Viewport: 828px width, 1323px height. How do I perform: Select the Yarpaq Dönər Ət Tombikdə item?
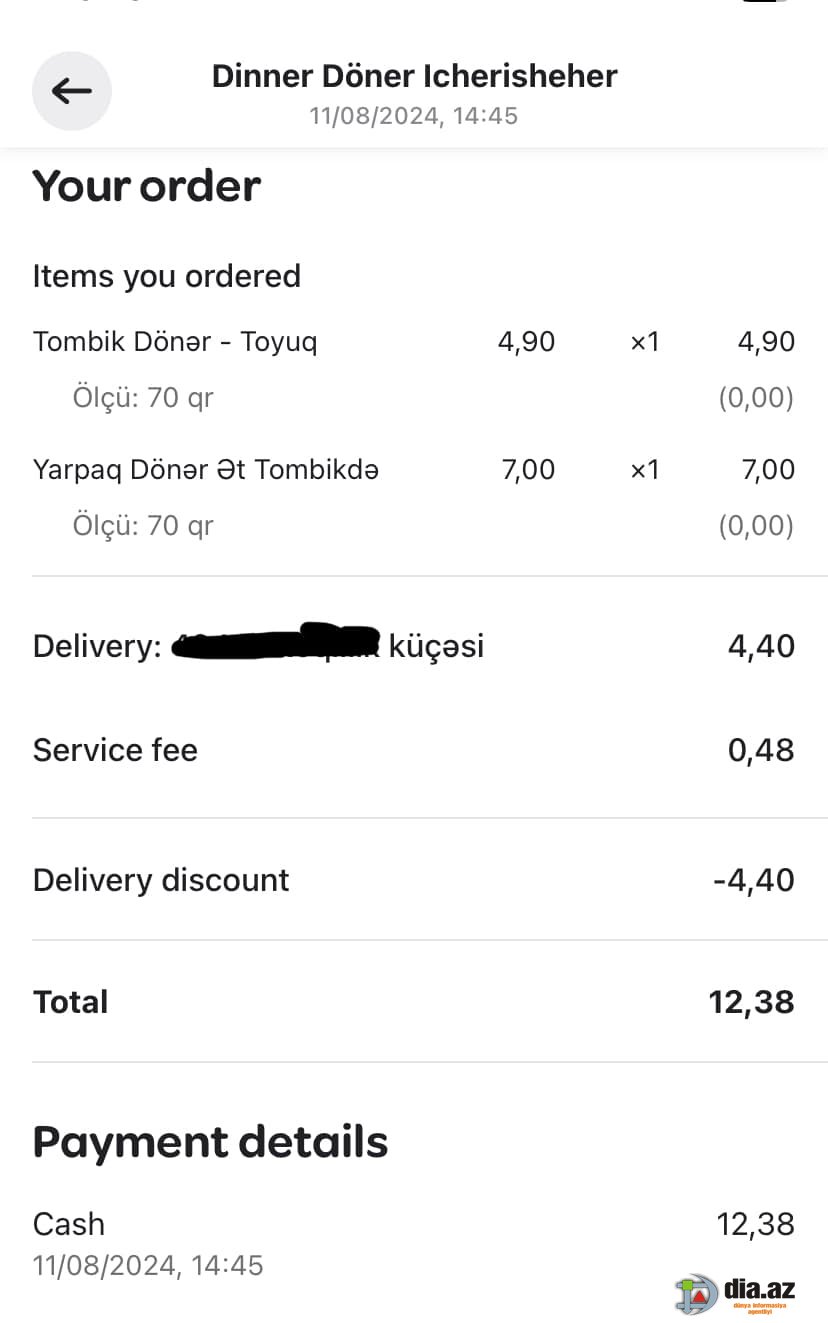tap(206, 470)
